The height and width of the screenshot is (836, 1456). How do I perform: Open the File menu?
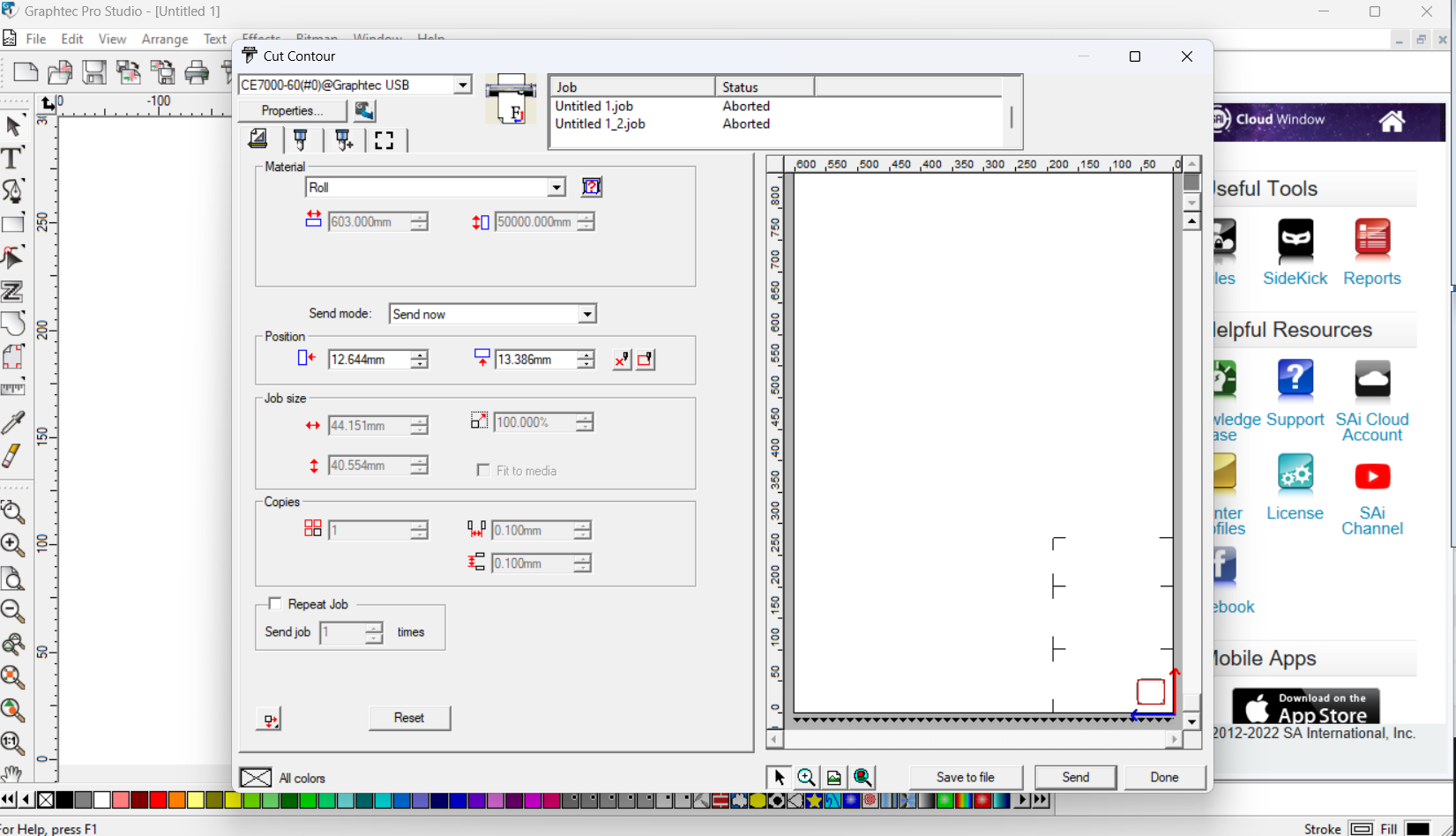pyautogui.click(x=36, y=39)
